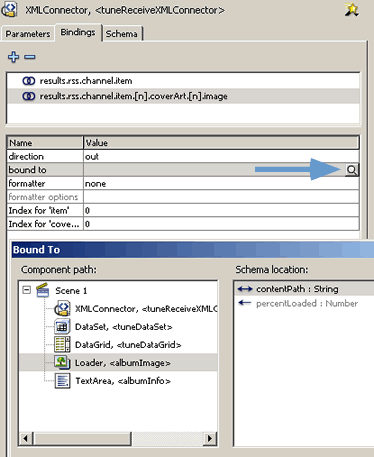Click the left arrow of component path scrollbar

26,438
